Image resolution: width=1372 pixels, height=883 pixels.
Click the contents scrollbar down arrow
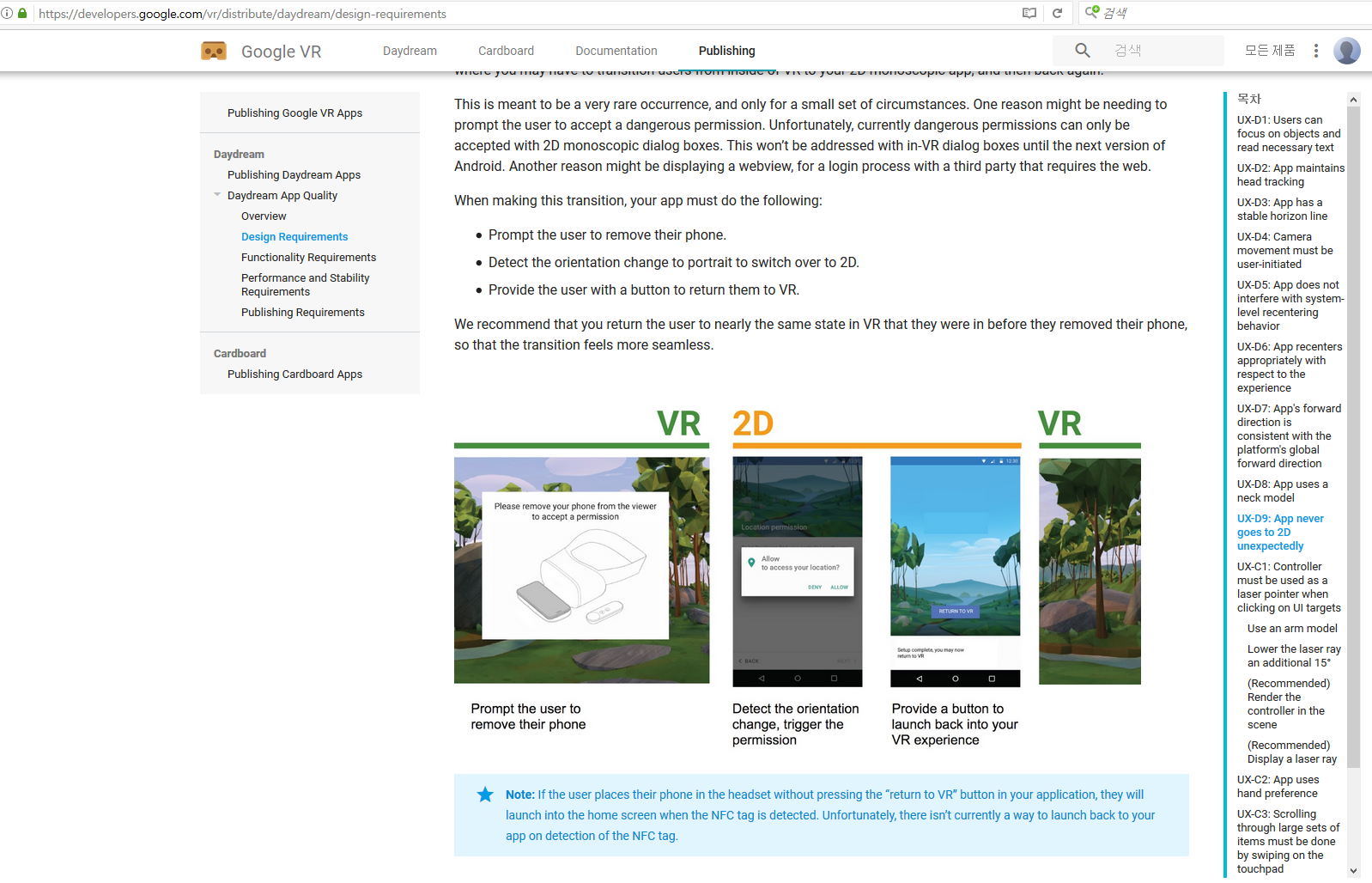[x=1353, y=870]
